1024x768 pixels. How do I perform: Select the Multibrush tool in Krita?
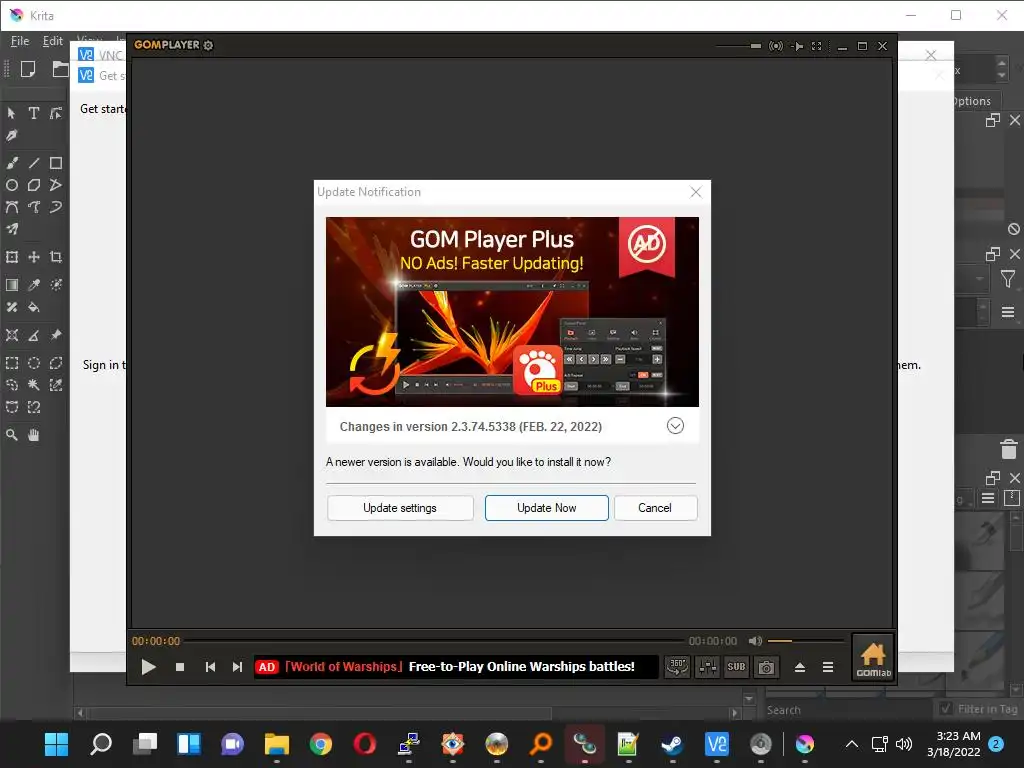point(12,229)
